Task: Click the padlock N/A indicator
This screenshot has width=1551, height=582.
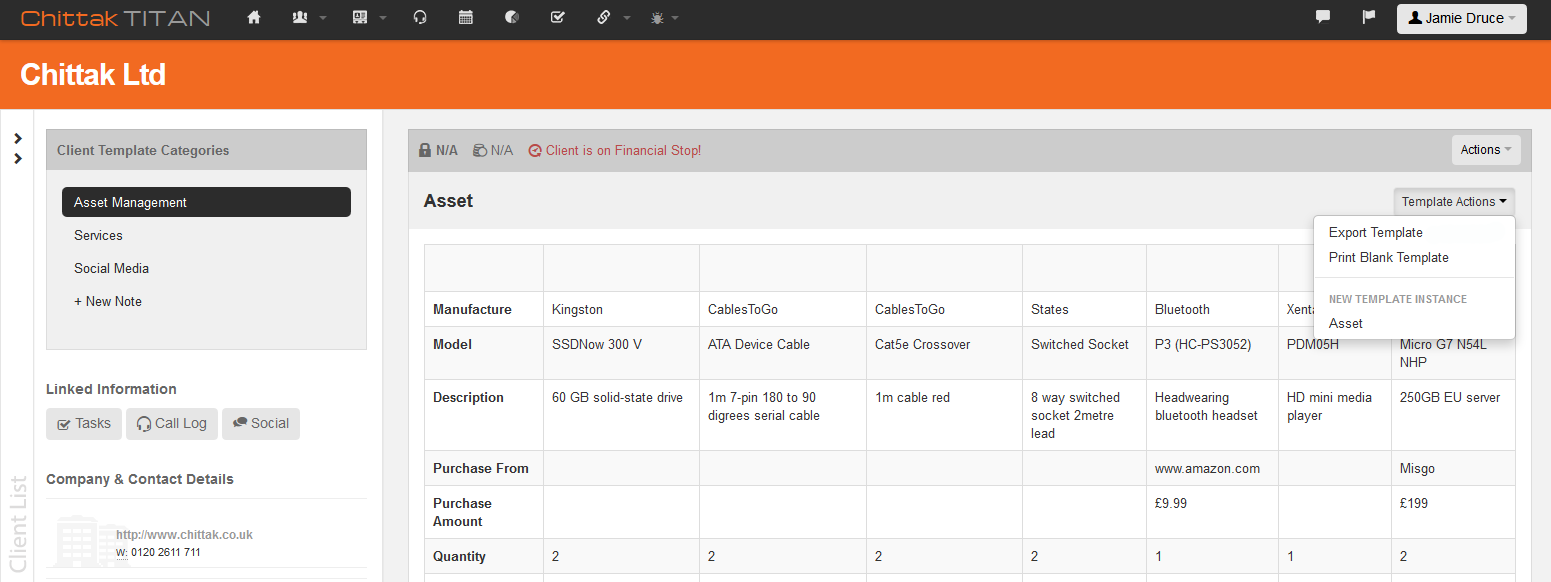Action: click(438, 150)
